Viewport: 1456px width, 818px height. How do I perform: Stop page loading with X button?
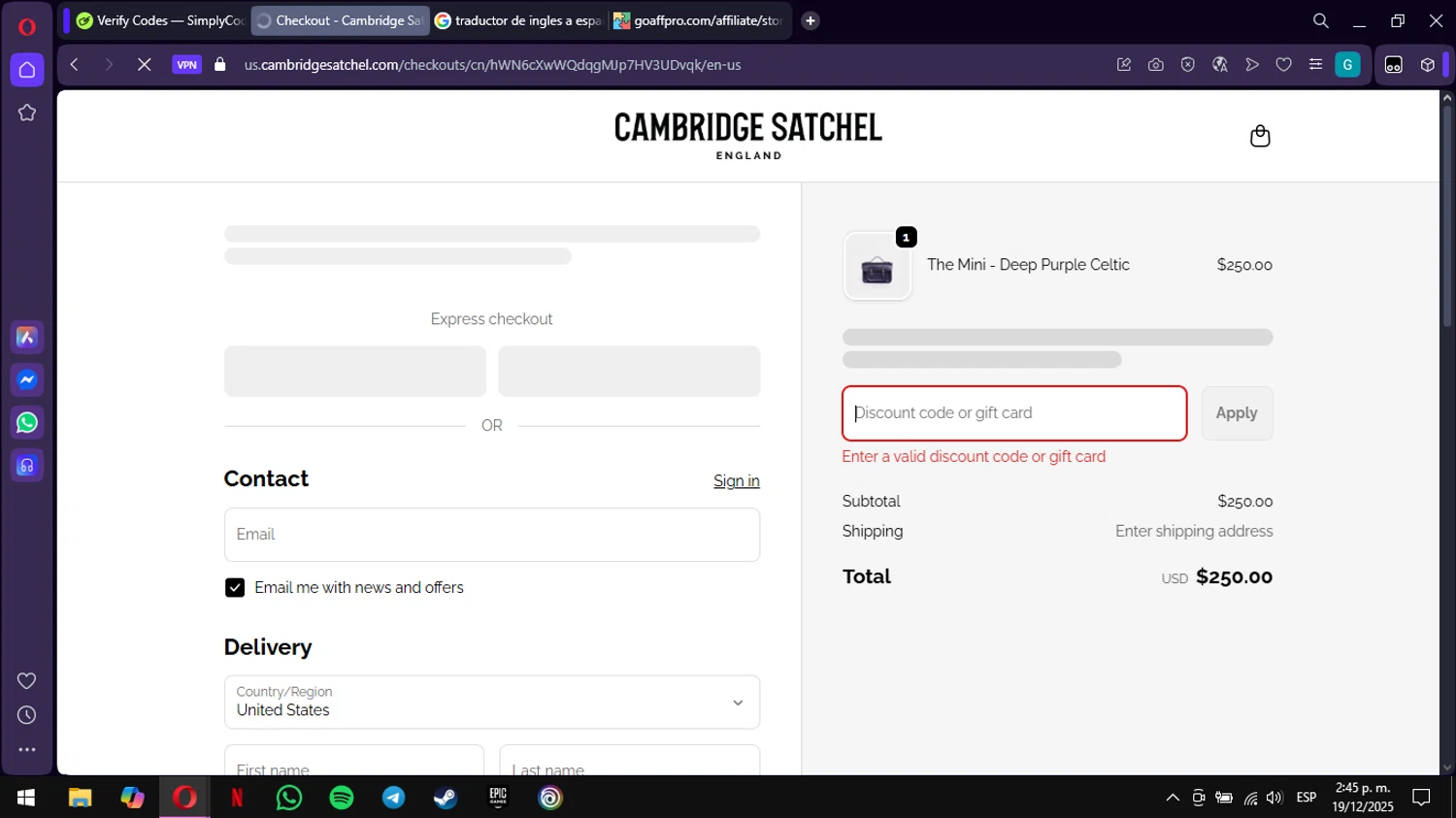144,65
